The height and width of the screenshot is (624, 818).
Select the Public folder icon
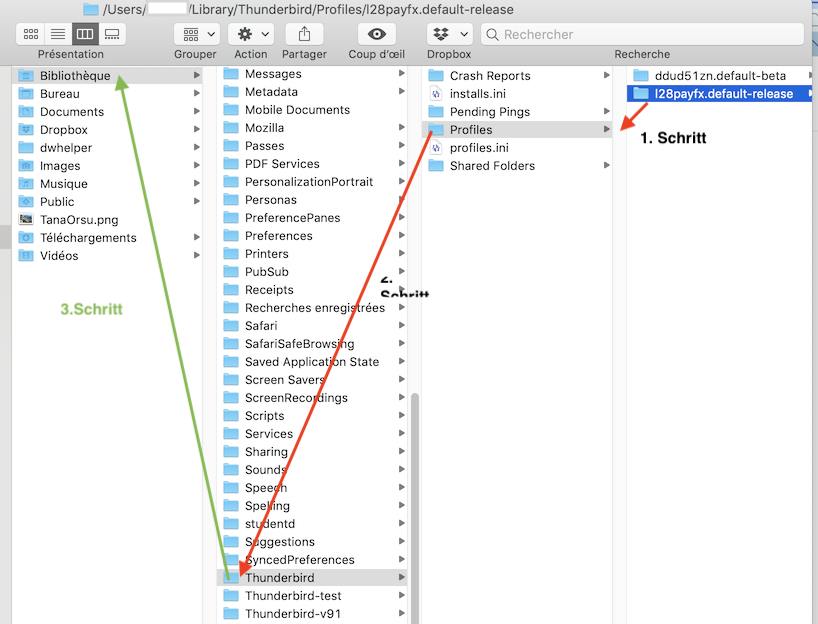click(x=26, y=202)
